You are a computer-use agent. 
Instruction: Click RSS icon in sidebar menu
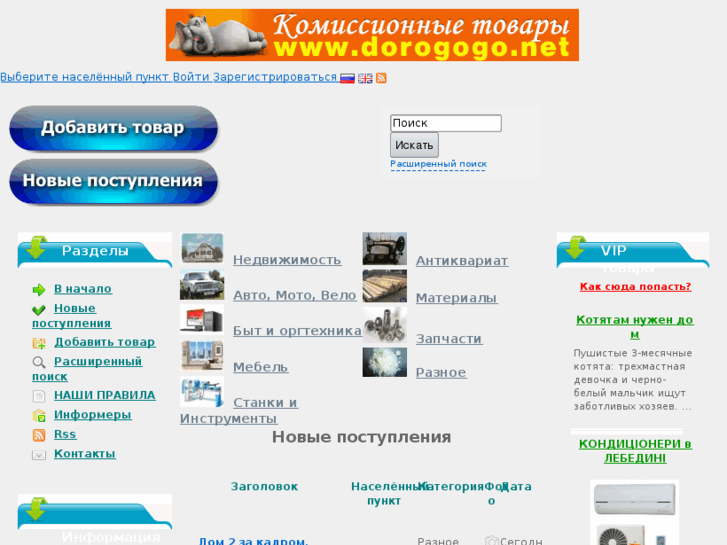pos(39,435)
